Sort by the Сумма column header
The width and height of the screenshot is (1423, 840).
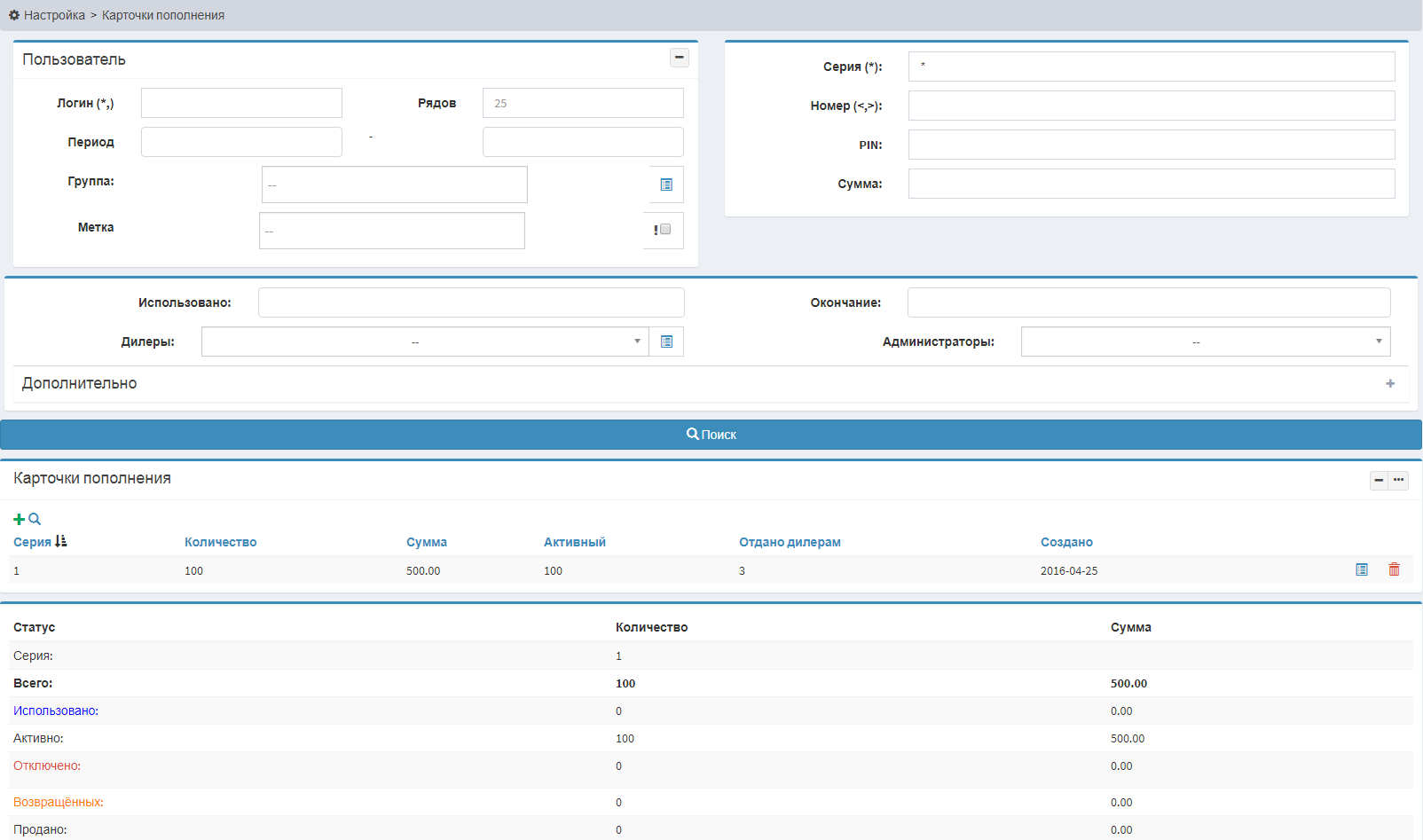pyautogui.click(x=427, y=542)
